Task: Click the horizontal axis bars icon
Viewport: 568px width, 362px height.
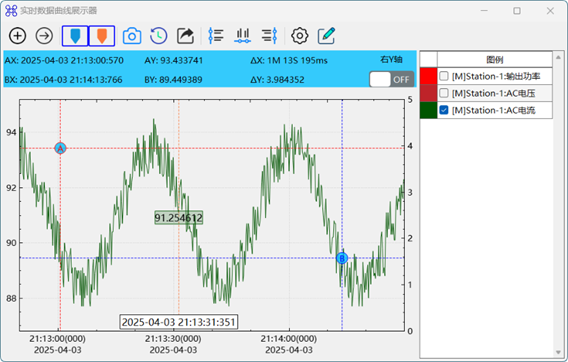Action: point(243,36)
